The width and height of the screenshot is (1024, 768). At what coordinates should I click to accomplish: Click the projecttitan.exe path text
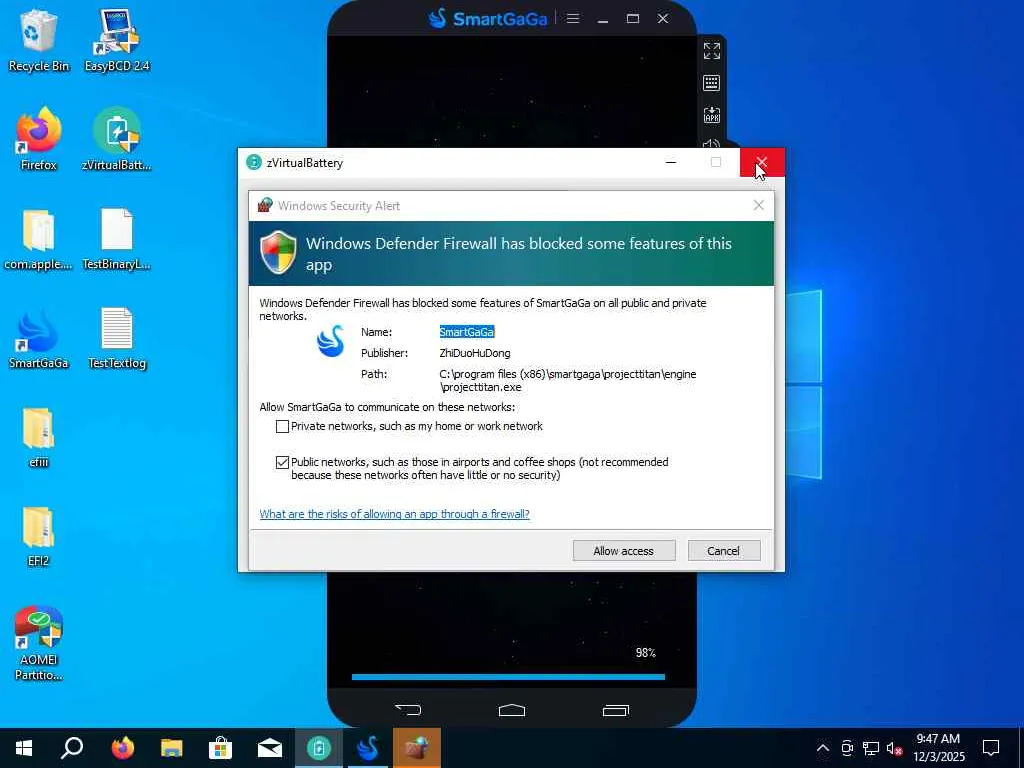pos(568,380)
